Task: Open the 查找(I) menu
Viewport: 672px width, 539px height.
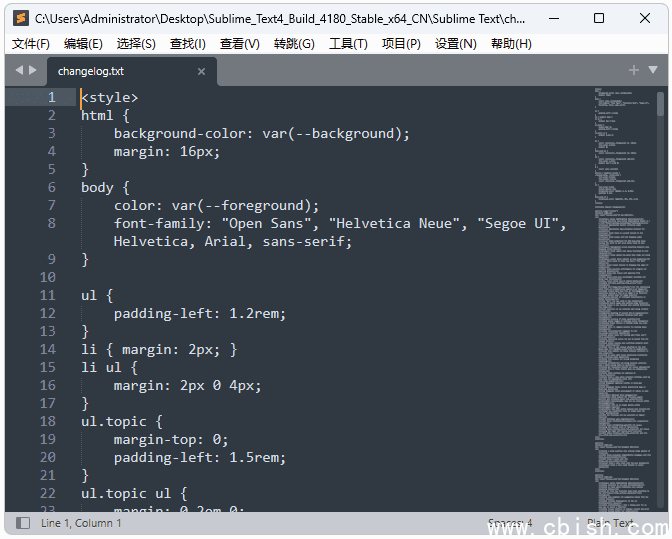Action: pyautogui.click(x=188, y=44)
